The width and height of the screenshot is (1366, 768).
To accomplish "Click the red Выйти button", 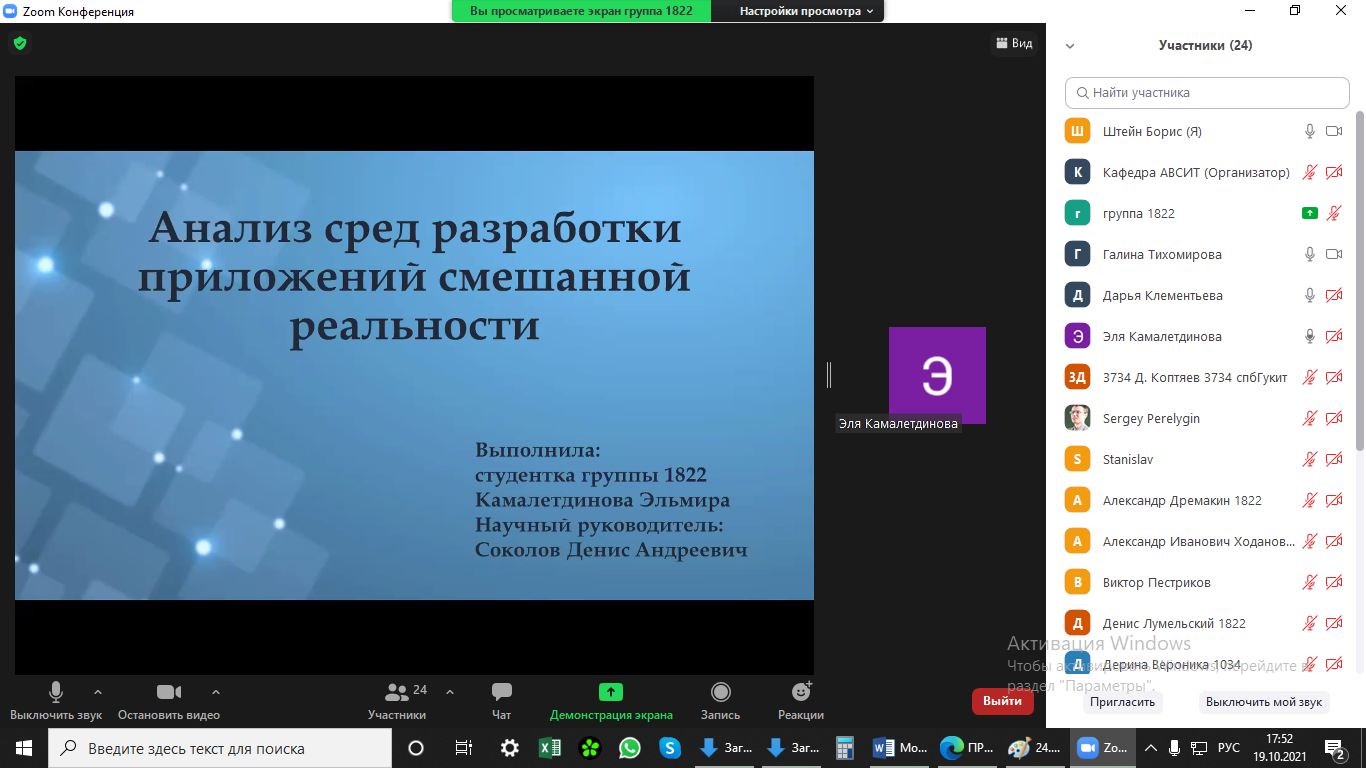I will click(1002, 701).
